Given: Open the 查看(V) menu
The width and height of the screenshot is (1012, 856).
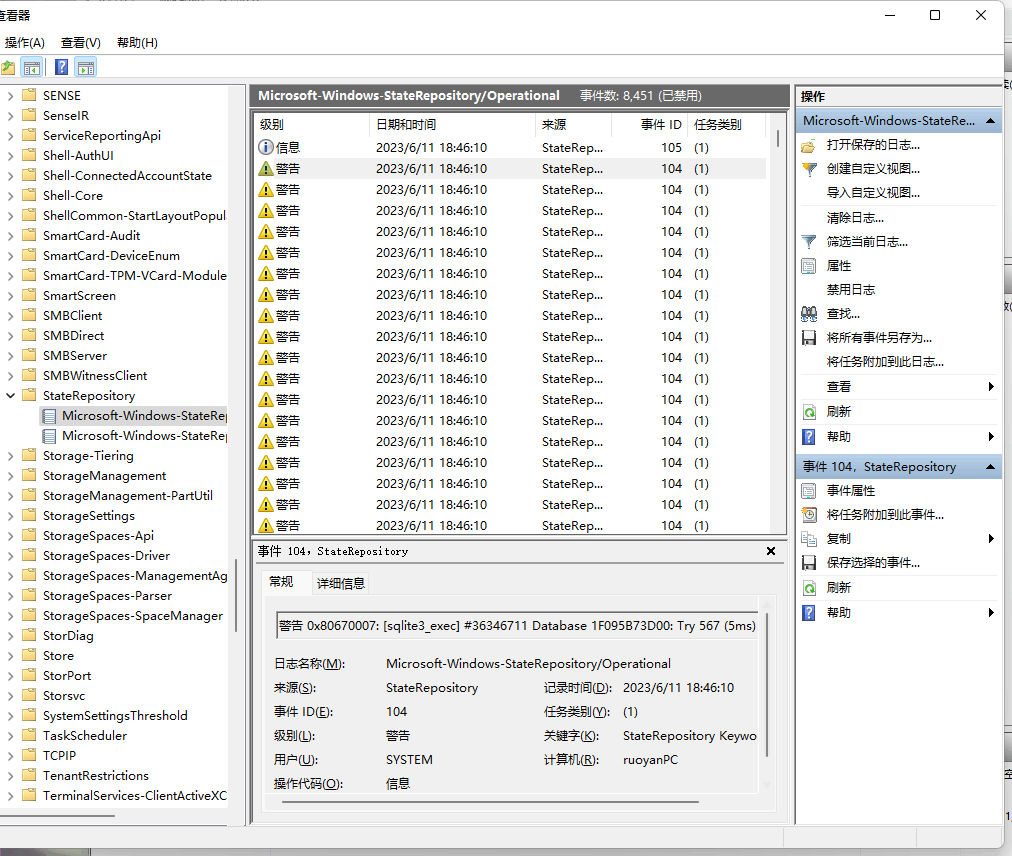Looking at the screenshot, I should [x=81, y=43].
